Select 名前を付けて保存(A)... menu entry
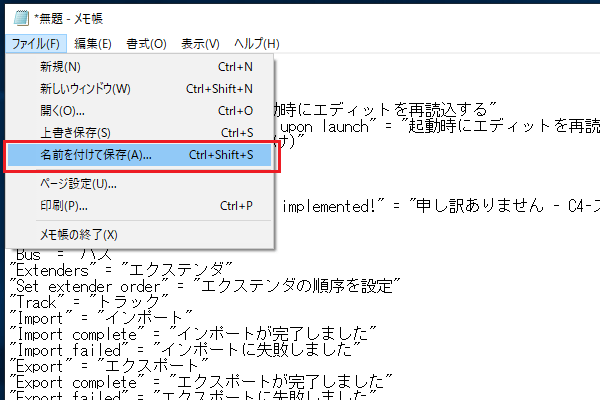The width and height of the screenshot is (600, 400). (x=95, y=156)
